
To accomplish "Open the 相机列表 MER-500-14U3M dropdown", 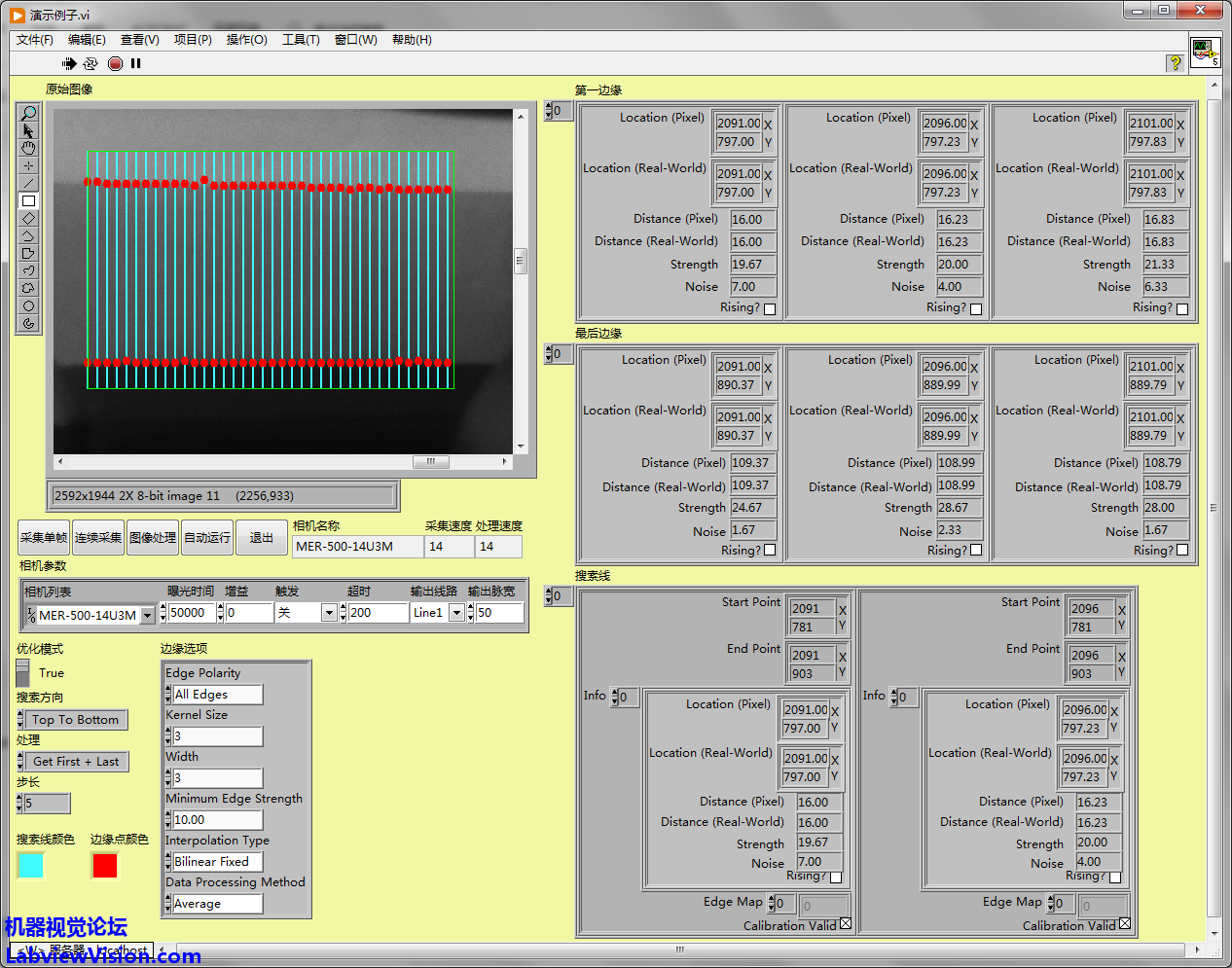I will 147,615.
